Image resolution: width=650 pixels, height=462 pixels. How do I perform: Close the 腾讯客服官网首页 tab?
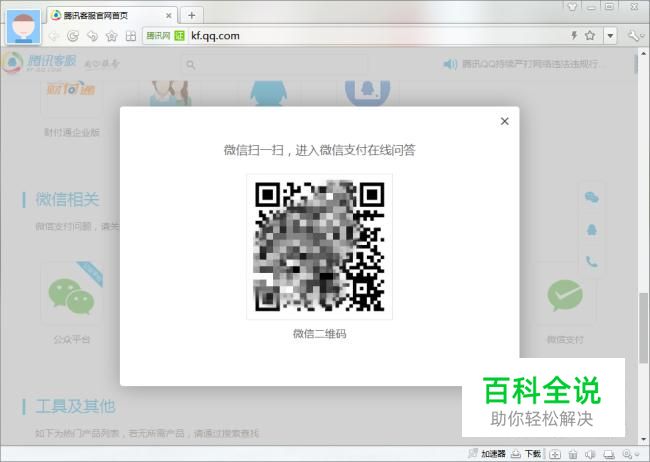pyautogui.click(x=169, y=16)
